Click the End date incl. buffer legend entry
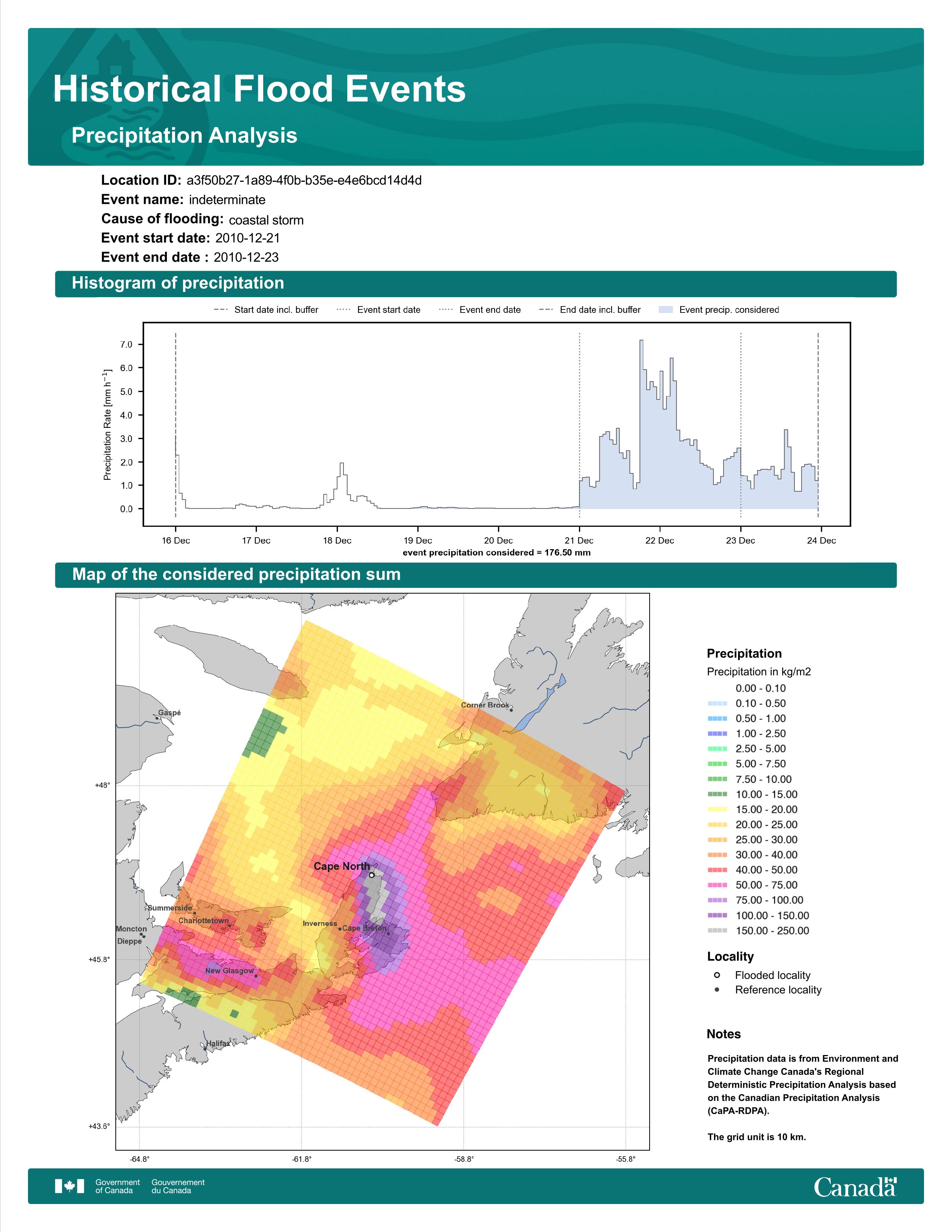 [590, 310]
